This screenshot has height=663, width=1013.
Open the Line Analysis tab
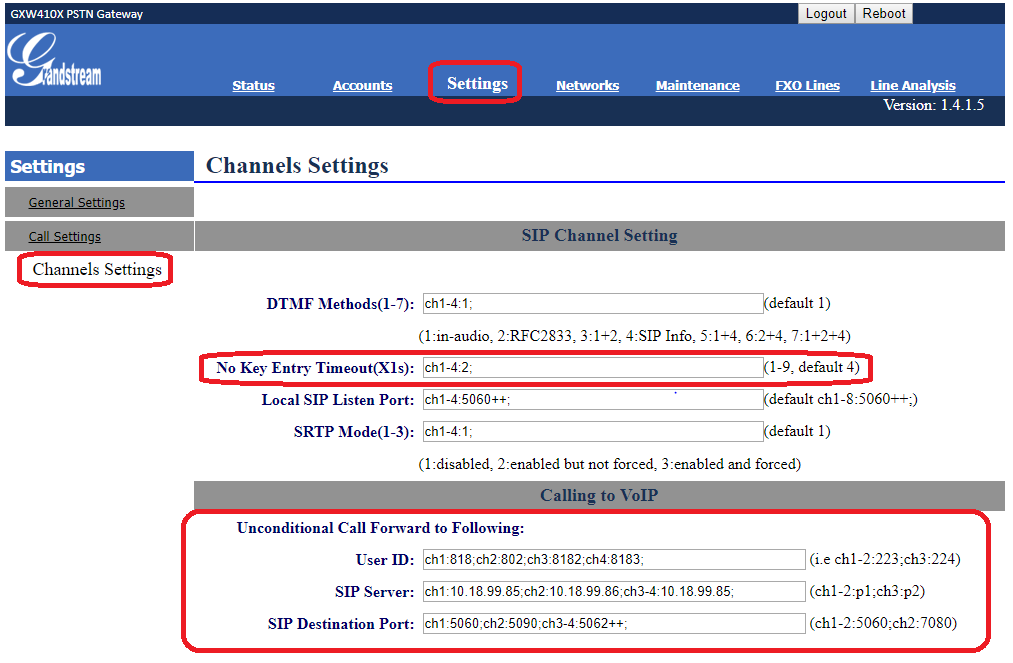tap(913, 85)
